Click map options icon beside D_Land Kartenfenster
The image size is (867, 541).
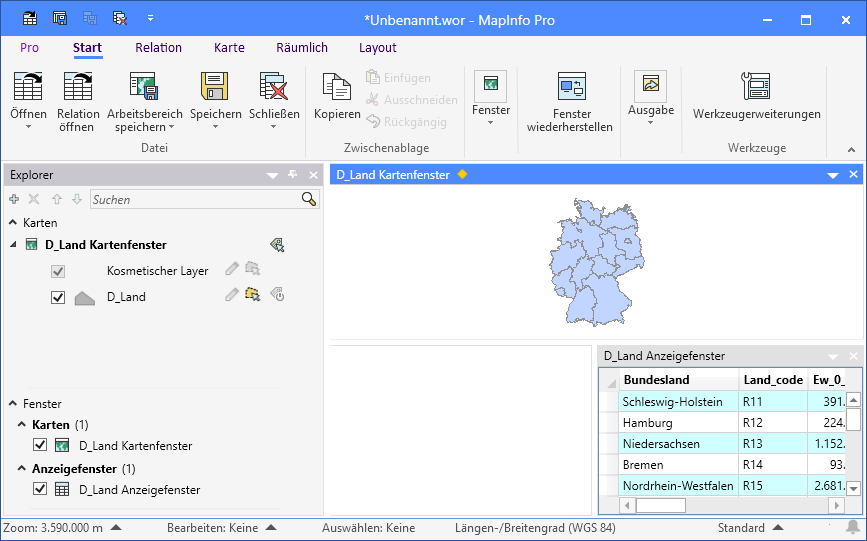277,245
